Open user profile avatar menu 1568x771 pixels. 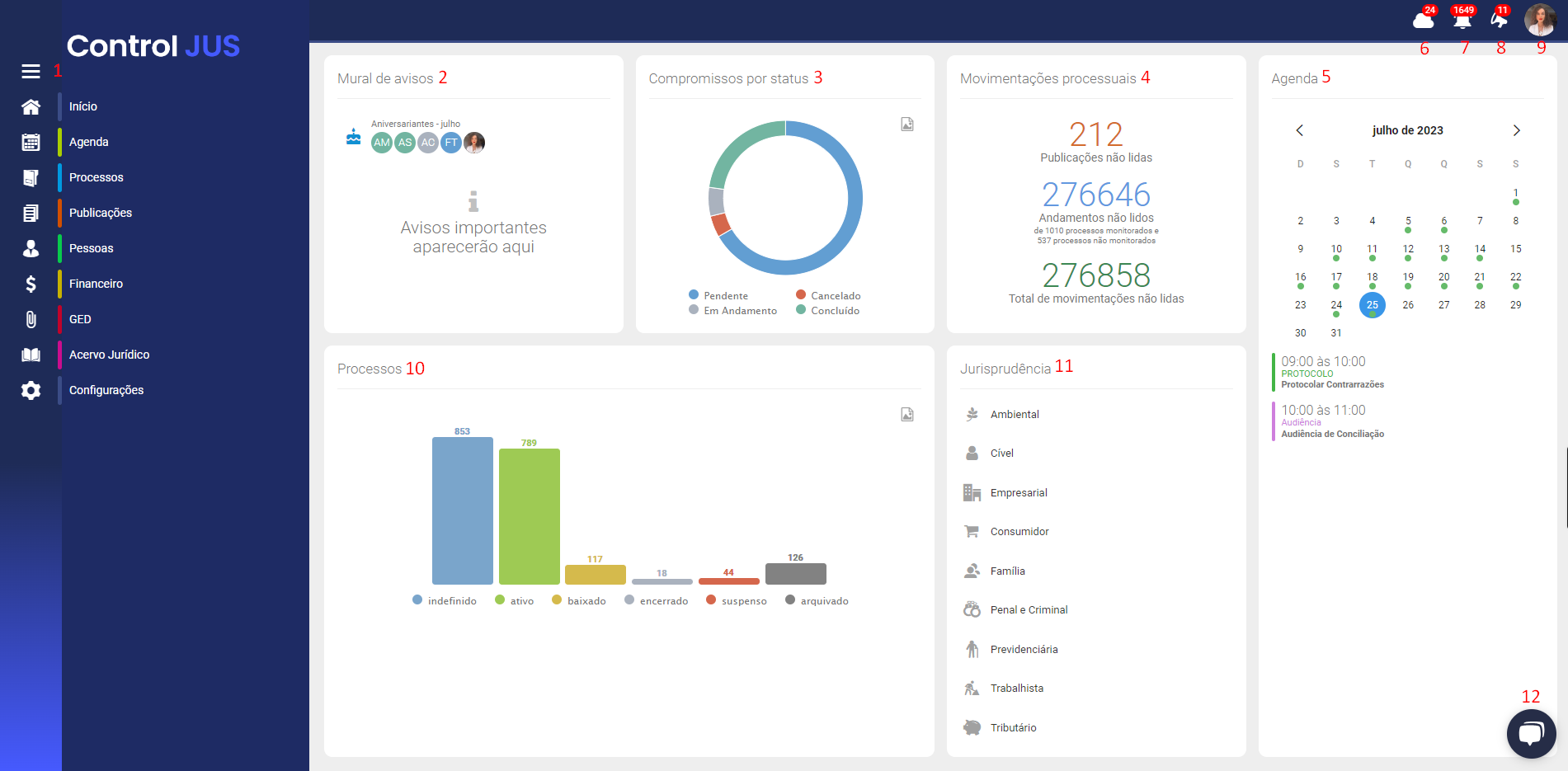pyautogui.click(x=1539, y=19)
